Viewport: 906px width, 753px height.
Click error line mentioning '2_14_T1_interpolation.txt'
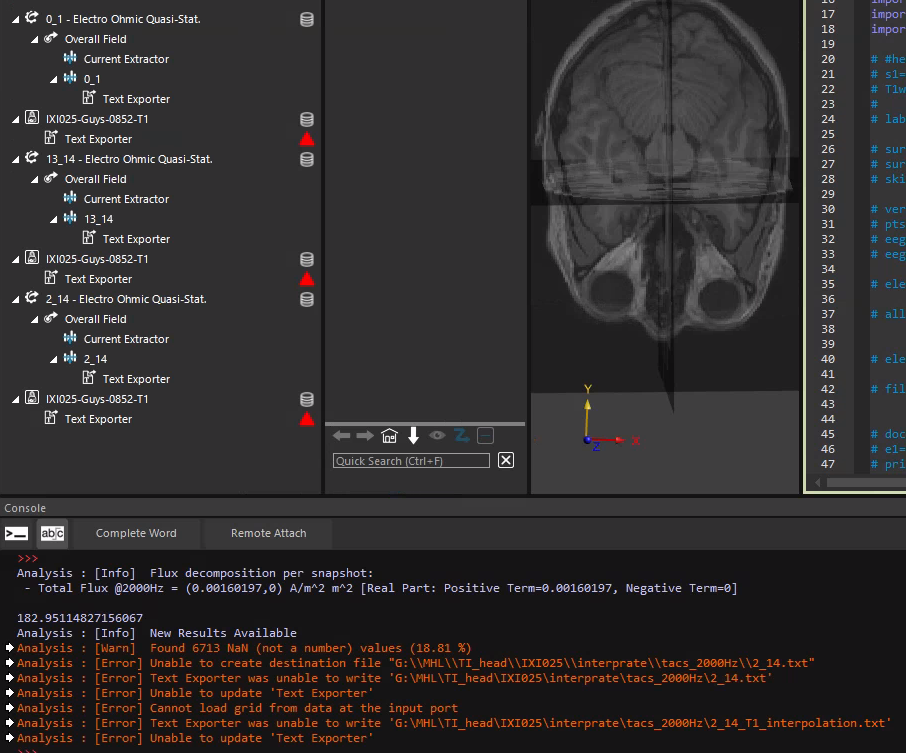454,723
